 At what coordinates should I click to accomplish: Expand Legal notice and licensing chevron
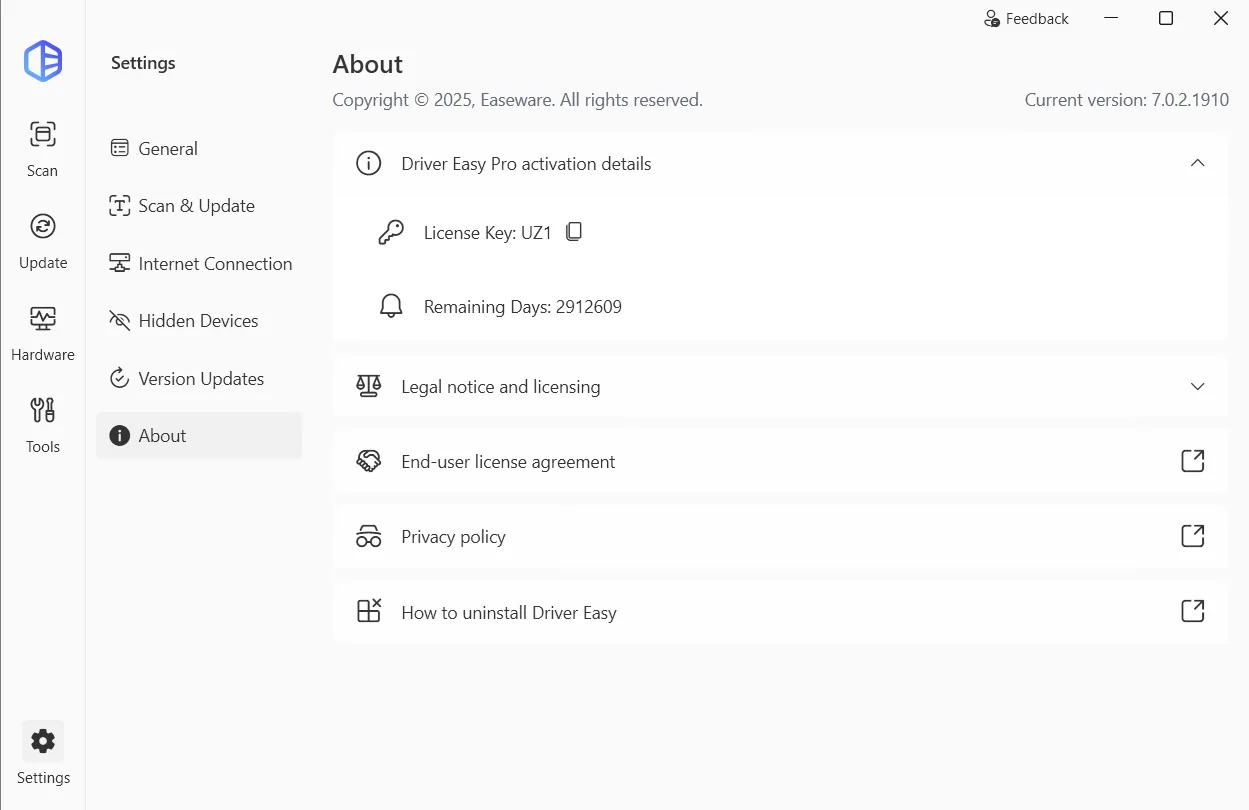(1197, 386)
